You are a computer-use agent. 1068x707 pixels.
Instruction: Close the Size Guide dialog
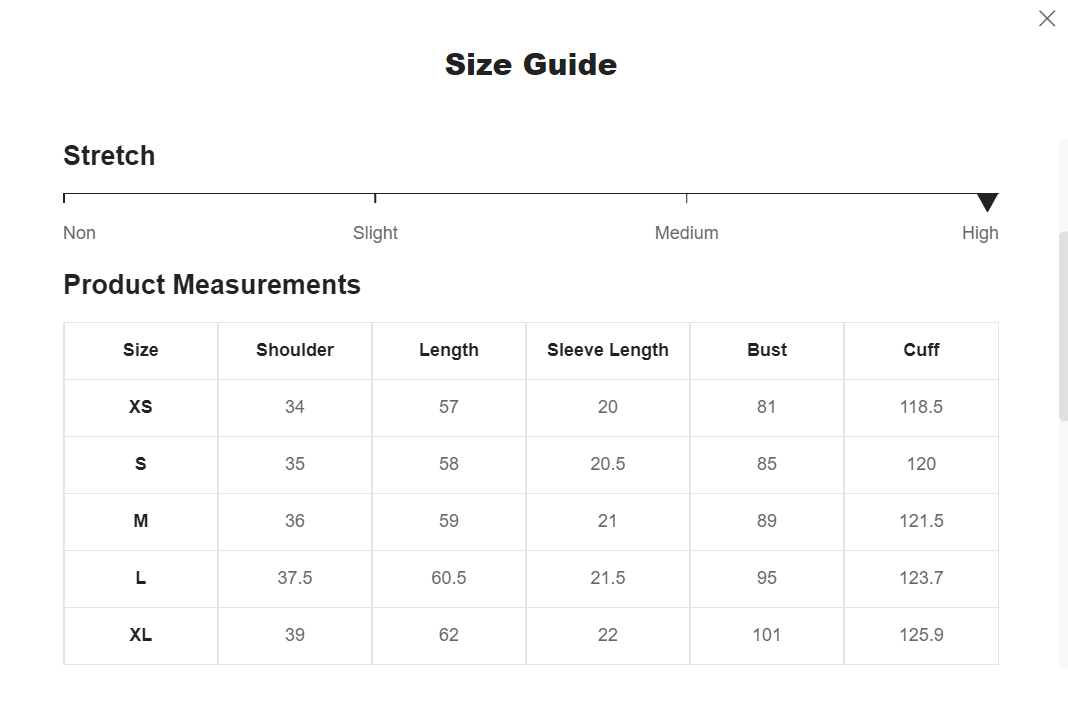pyautogui.click(x=1046, y=18)
